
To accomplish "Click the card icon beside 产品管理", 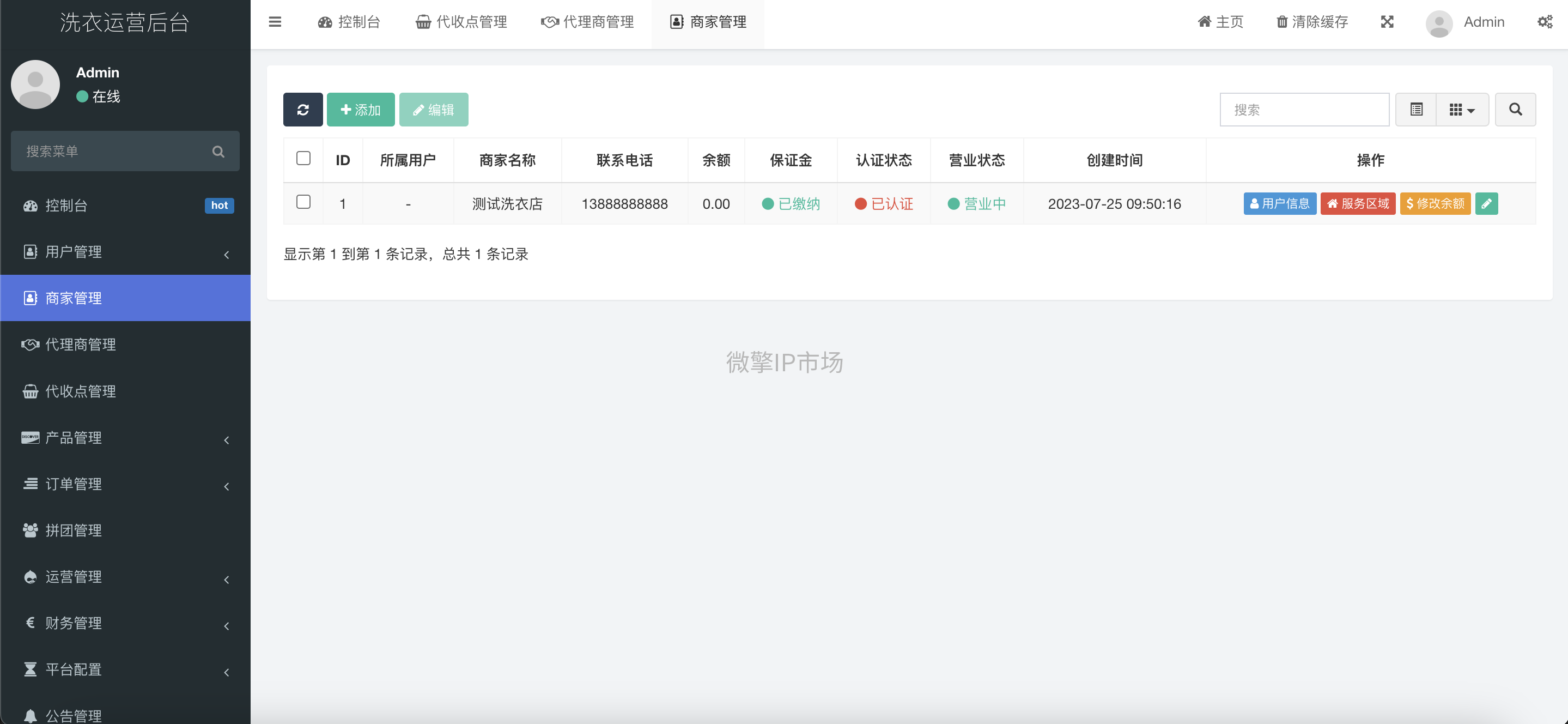I will click(31, 437).
